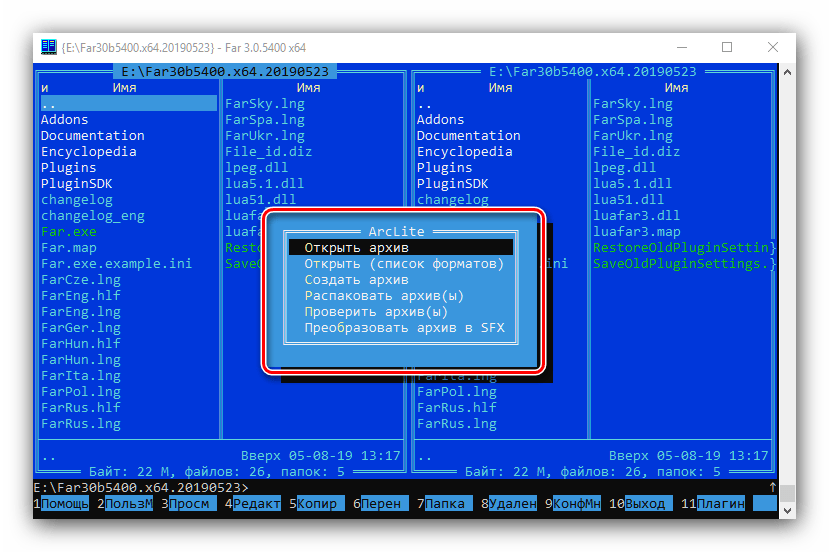Click the 5 Копир function key button

click(317, 503)
